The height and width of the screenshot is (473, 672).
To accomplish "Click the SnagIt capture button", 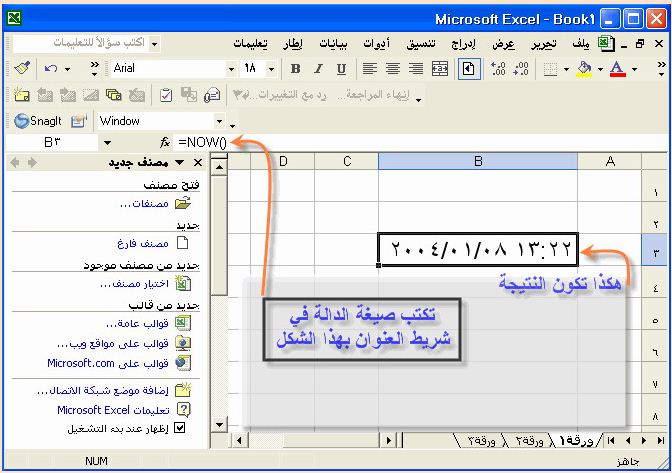I will (x=38, y=121).
